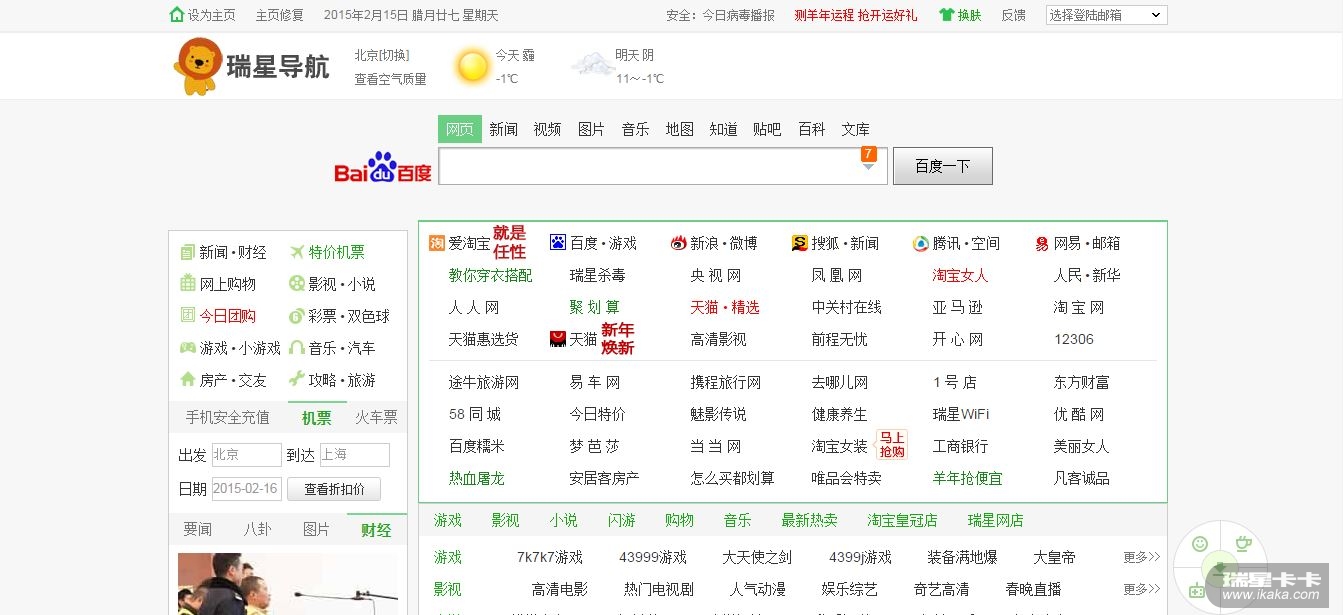The height and width of the screenshot is (615, 1343).
Task: Click the orange 7 badge in the search box
Action: (x=868, y=154)
